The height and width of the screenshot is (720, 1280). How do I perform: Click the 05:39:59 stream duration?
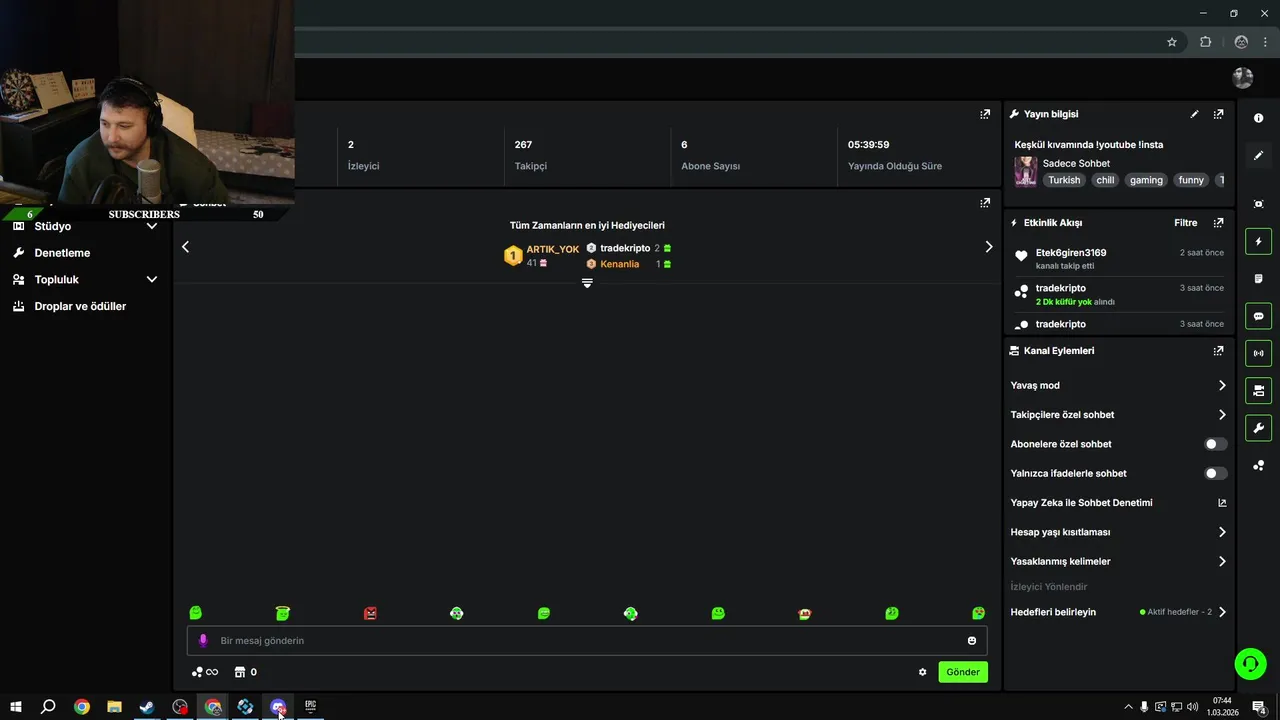point(868,145)
